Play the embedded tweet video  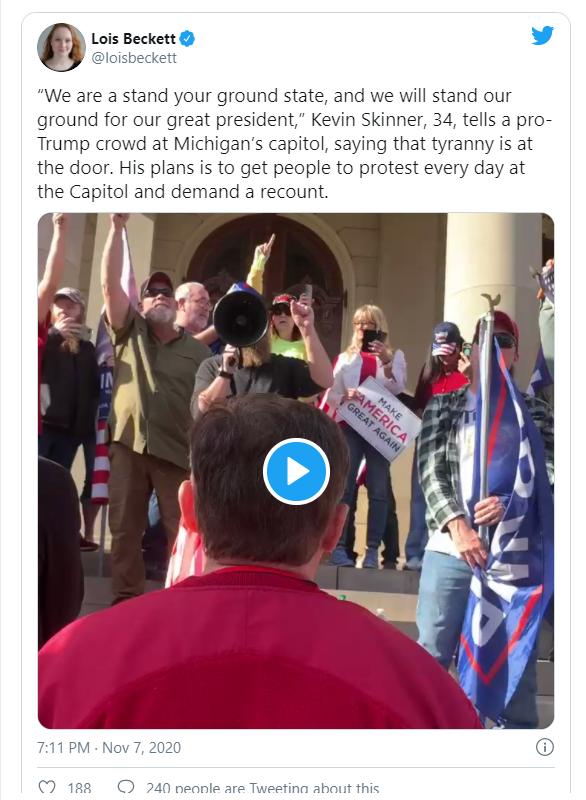[296, 471]
